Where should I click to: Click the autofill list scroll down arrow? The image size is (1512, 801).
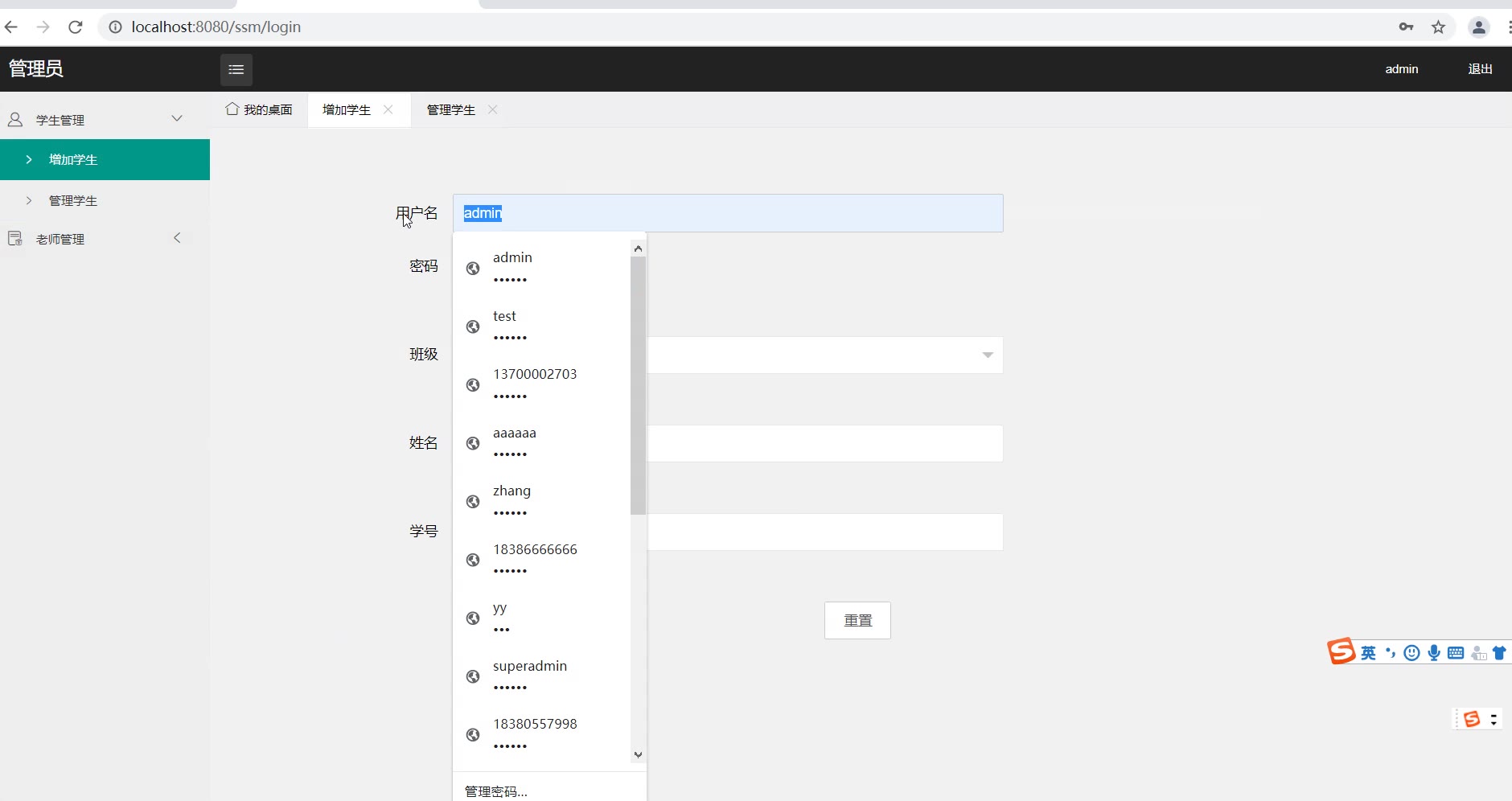click(x=639, y=755)
